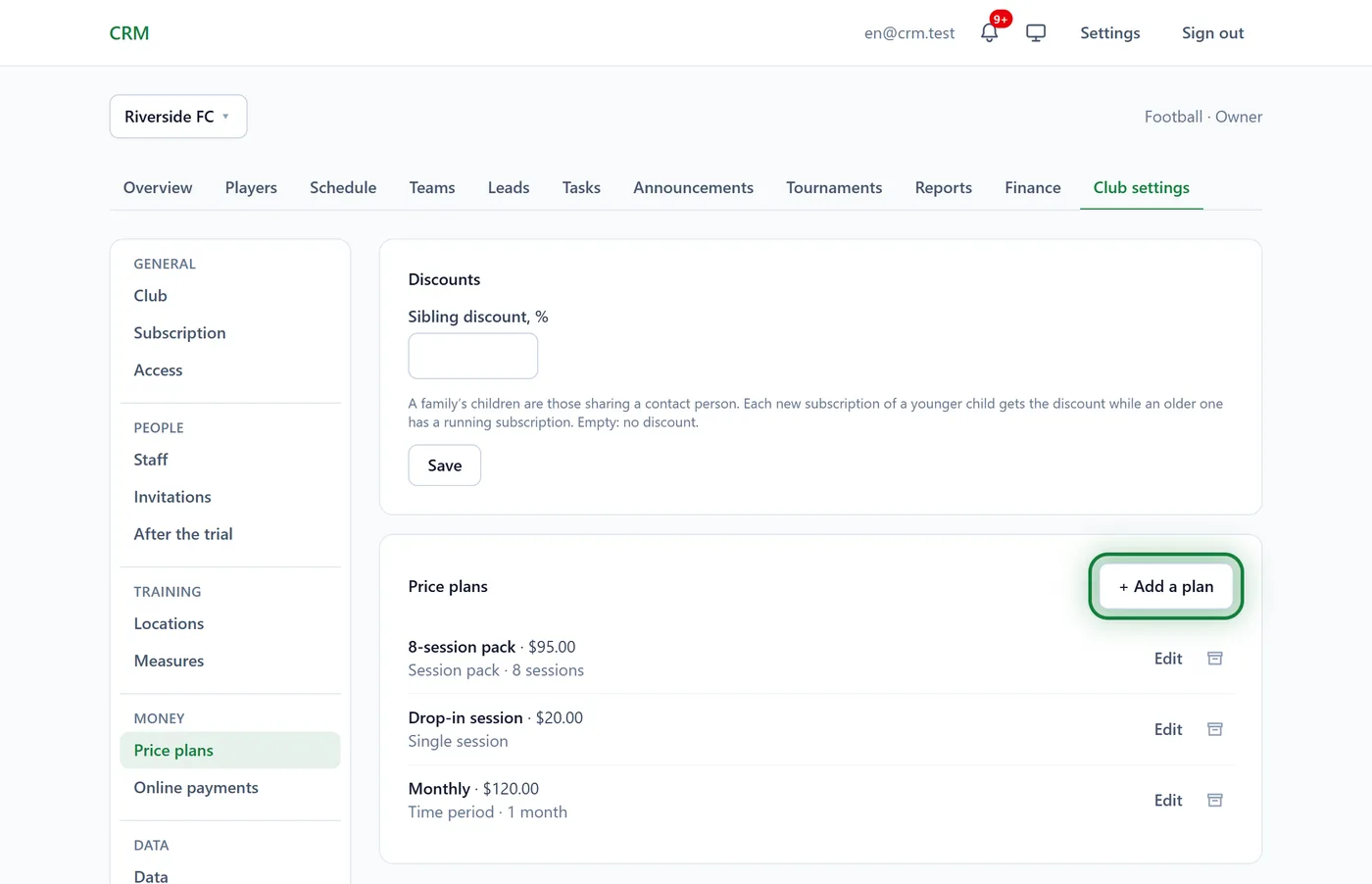Open the Schedule tab
The height and width of the screenshot is (884, 1372).
point(343,187)
